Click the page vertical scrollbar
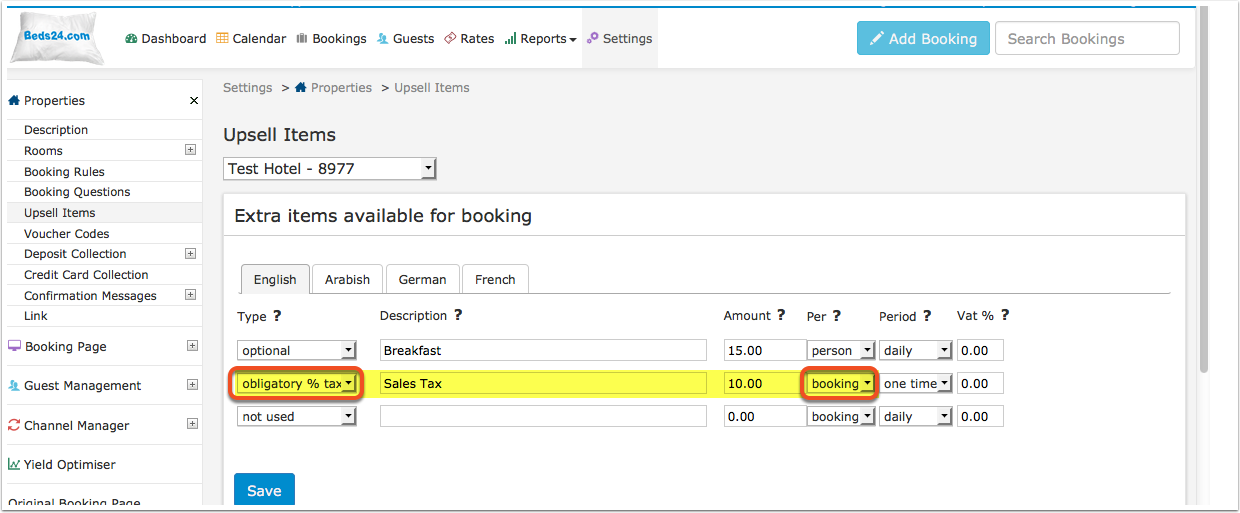 (1204, 190)
